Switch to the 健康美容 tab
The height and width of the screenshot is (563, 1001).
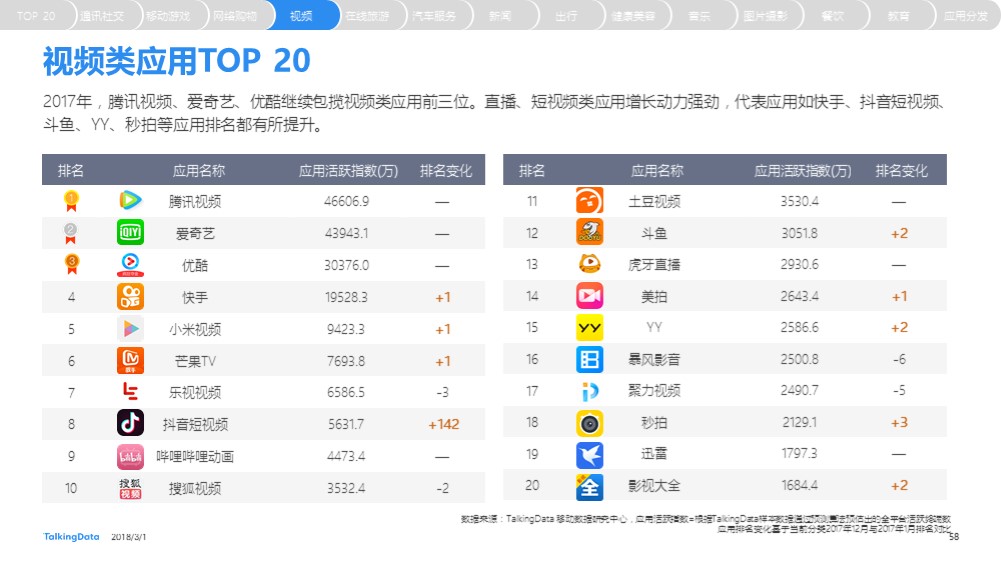click(633, 16)
